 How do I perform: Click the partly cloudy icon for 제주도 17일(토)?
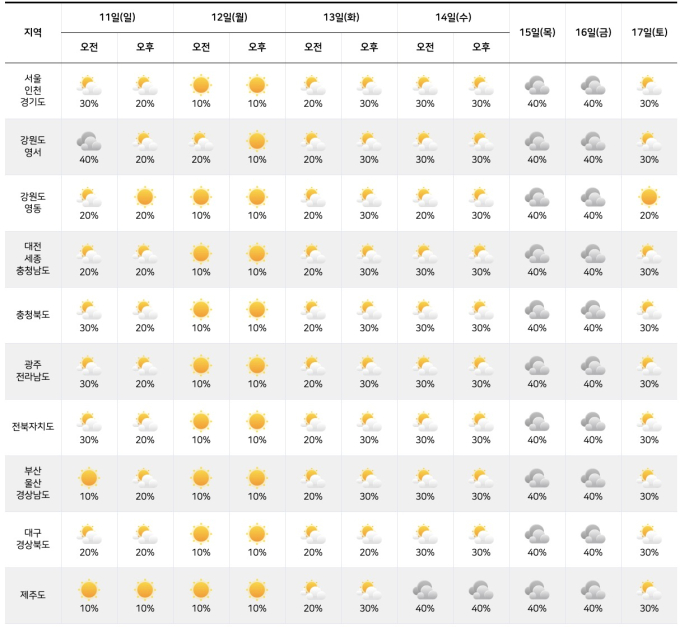coord(649,590)
